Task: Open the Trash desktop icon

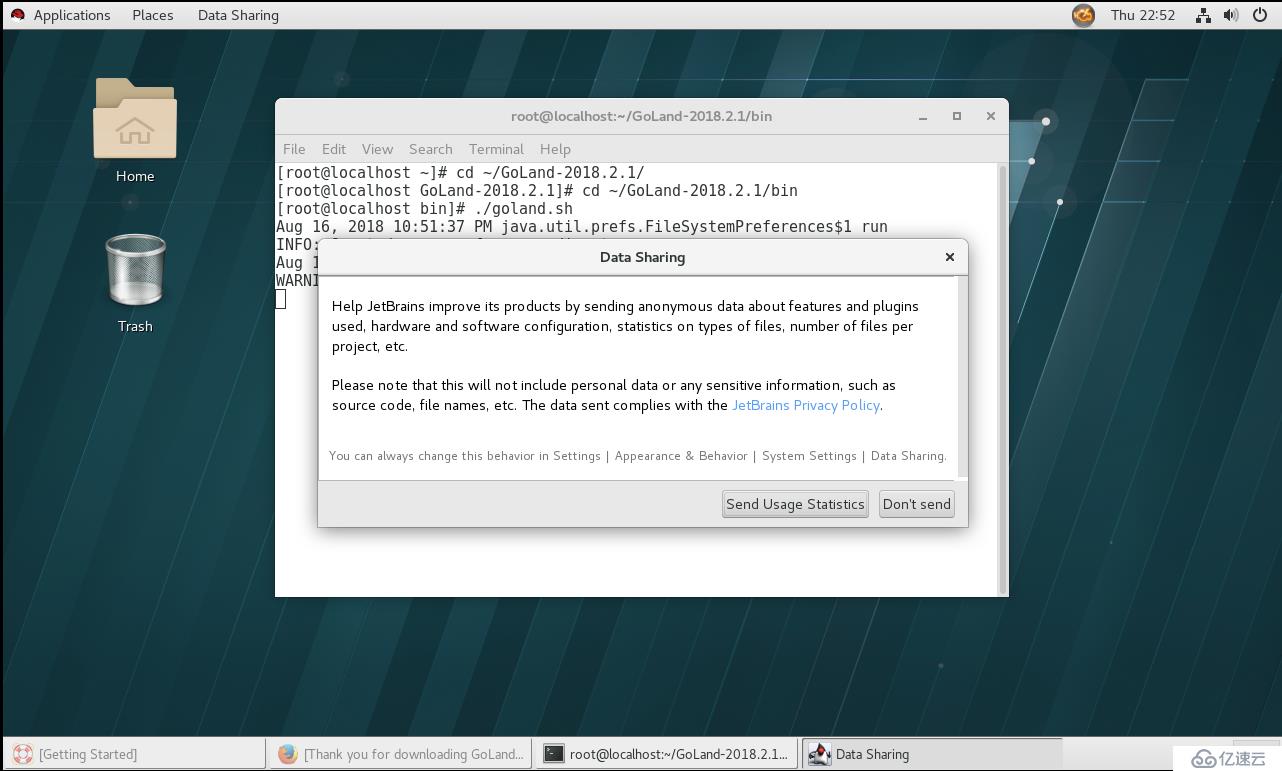Action: click(x=135, y=283)
